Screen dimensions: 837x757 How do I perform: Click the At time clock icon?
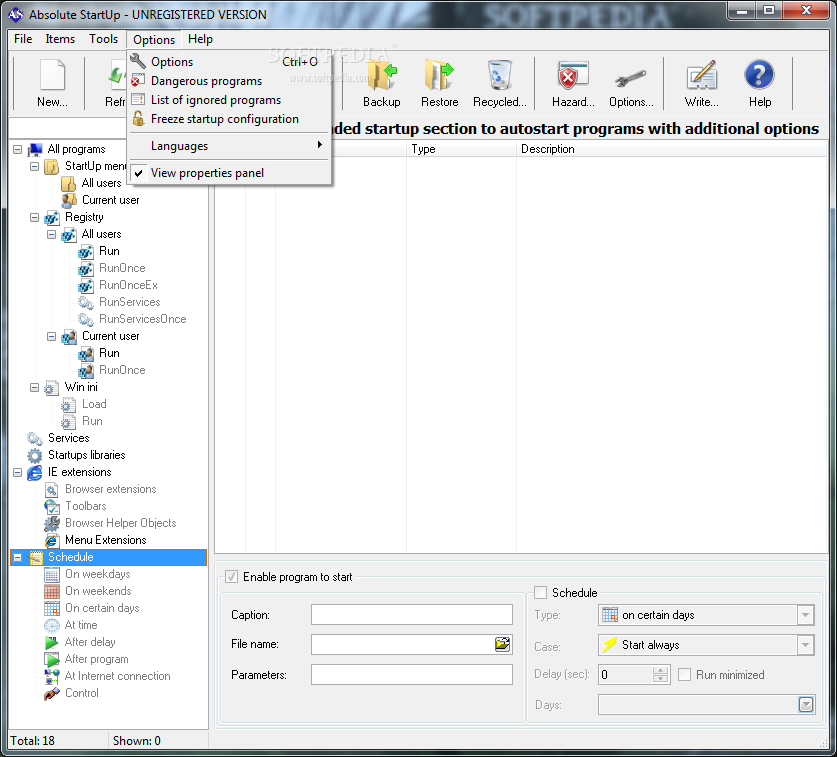(52, 625)
